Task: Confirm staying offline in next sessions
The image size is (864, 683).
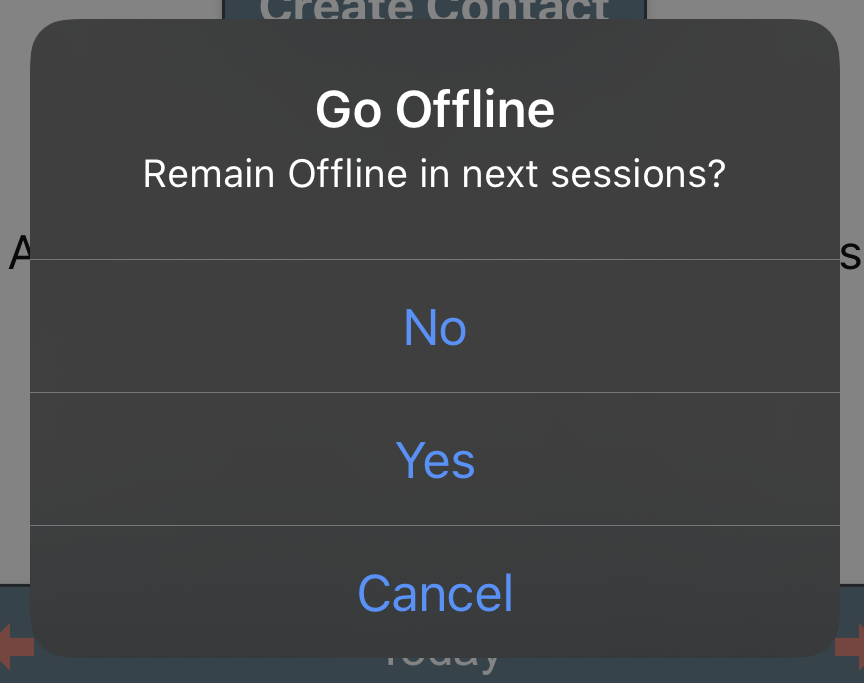Action: click(x=435, y=459)
